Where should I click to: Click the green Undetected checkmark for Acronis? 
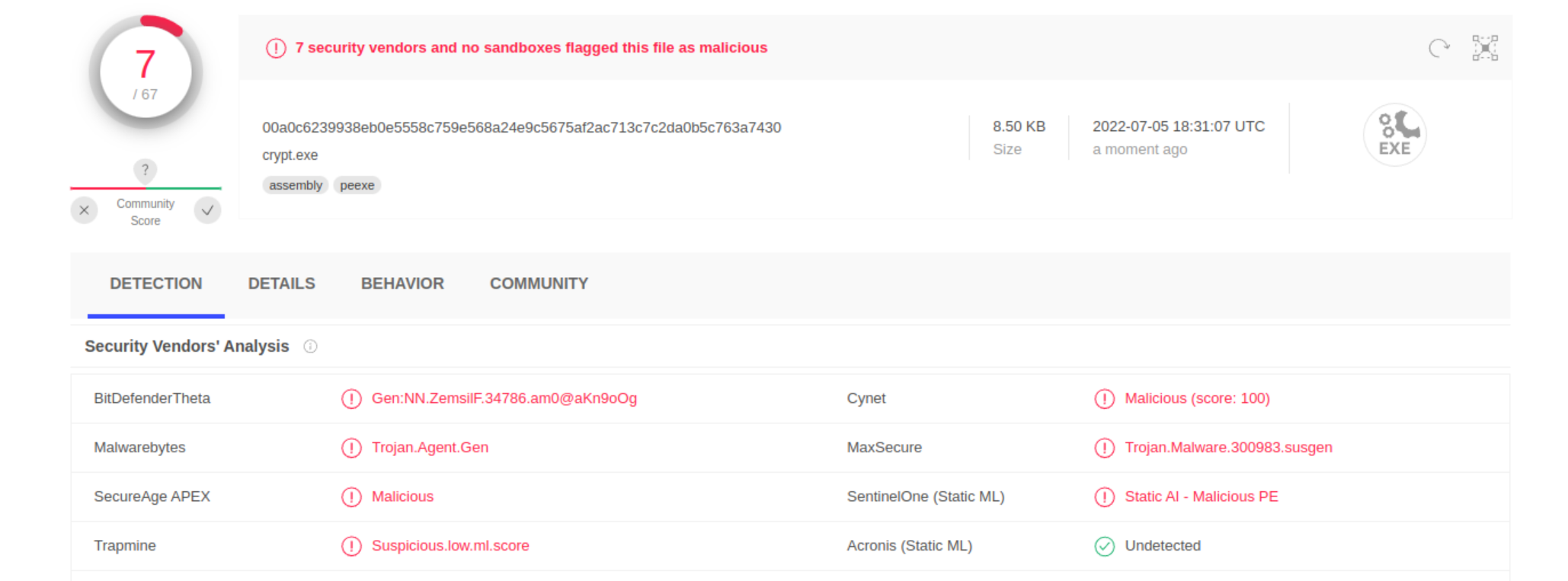pyautogui.click(x=1104, y=546)
